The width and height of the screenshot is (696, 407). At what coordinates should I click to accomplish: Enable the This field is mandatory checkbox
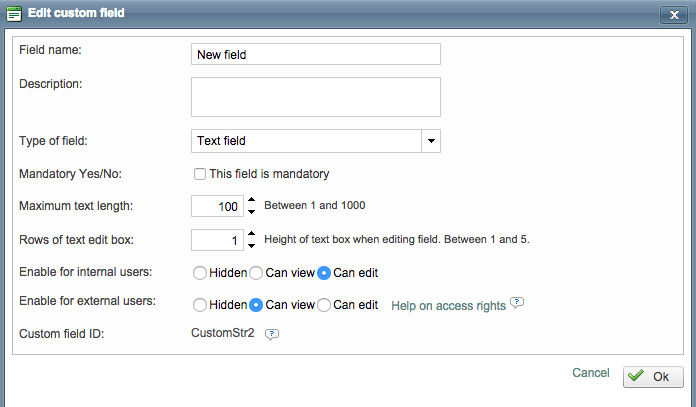[x=200, y=174]
